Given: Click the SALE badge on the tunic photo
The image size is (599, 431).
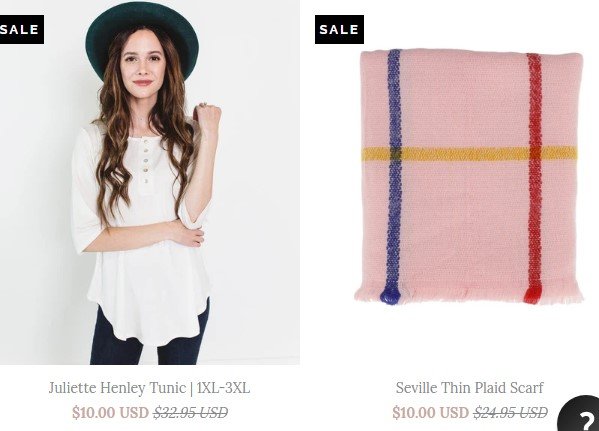Looking at the screenshot, I should pos(22,29).
